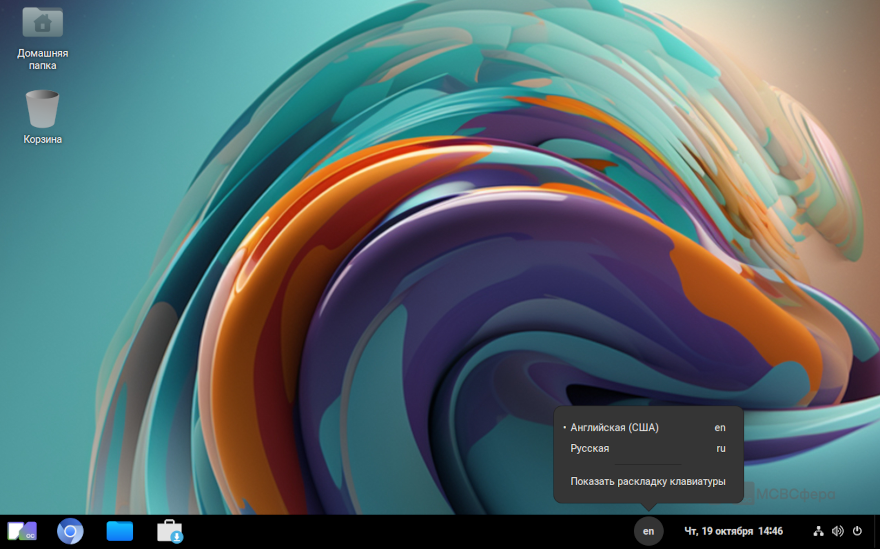Open calendar via Чт, 19 октября date
The image size is (880, 549).
coord(717,531)
